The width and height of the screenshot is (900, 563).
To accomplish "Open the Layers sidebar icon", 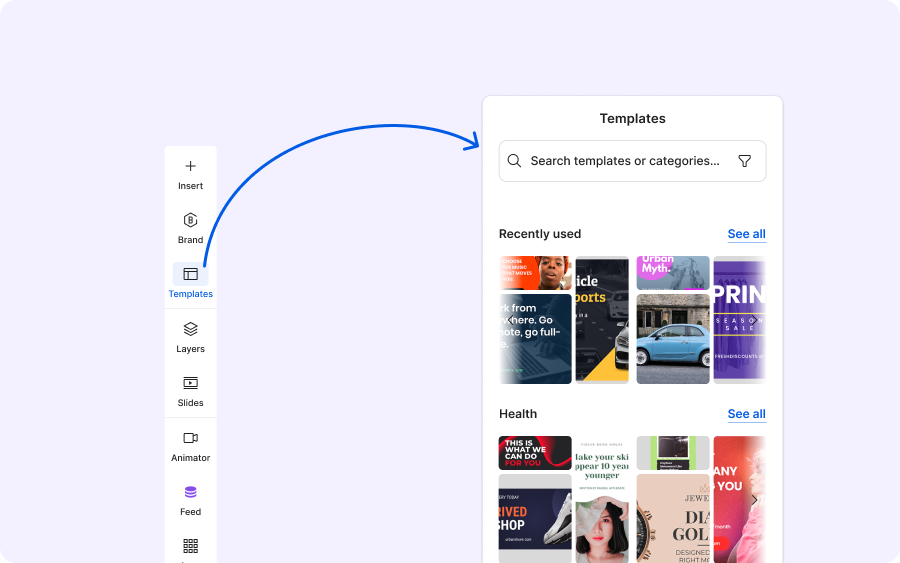I will pyautogui.click(x=191, y=329).
